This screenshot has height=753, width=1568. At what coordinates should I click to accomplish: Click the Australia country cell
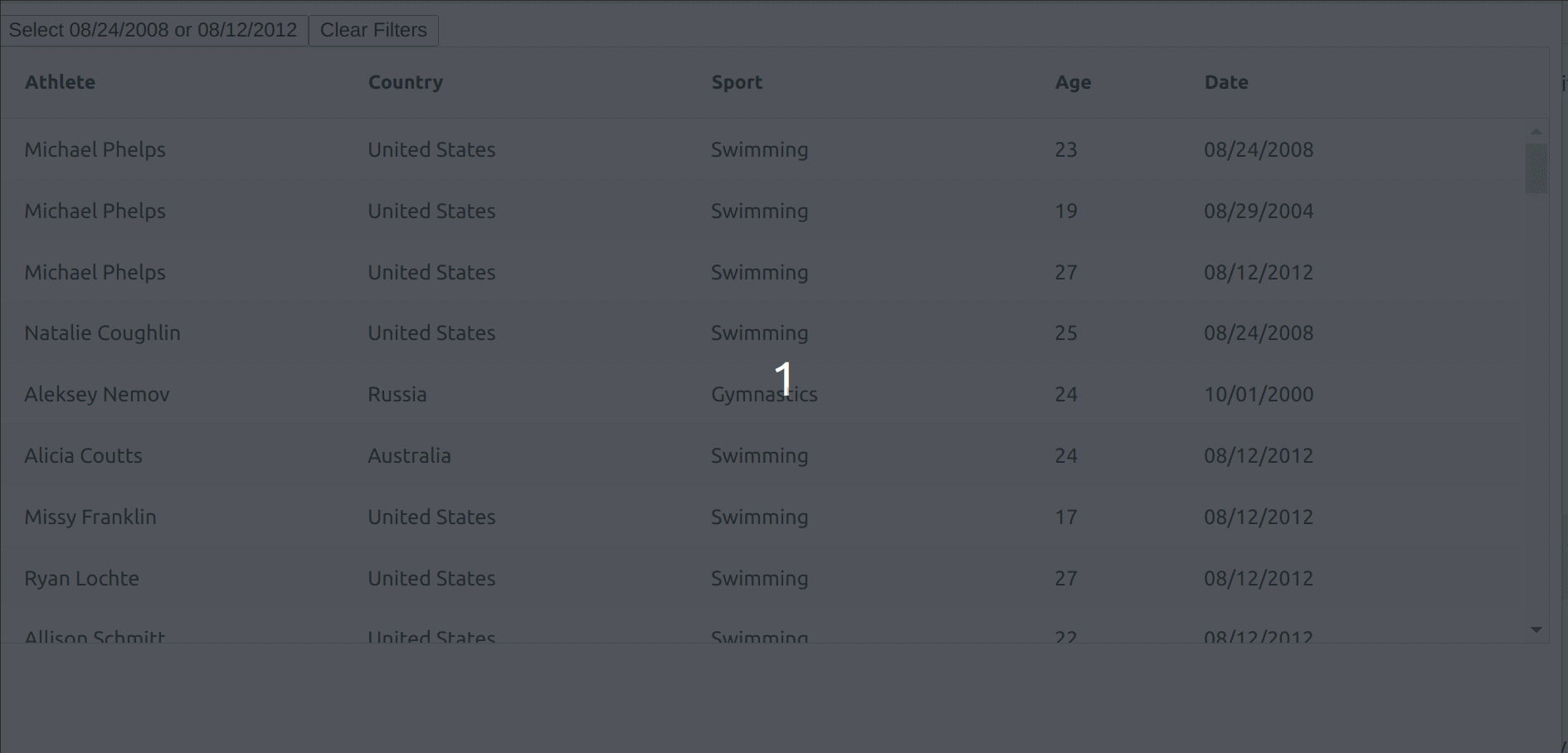(x=409, y=456)
